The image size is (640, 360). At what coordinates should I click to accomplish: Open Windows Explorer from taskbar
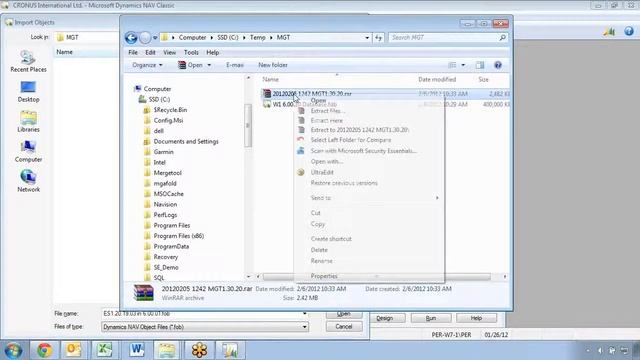pyautogui.click(x=167, y=350)
